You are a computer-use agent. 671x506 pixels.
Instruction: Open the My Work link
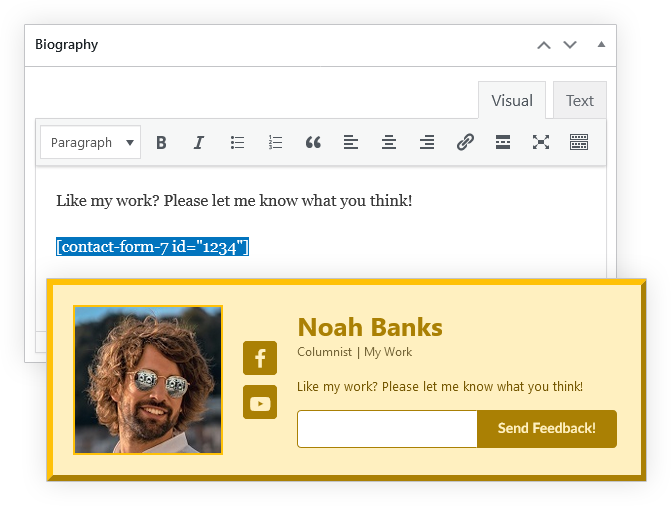(x=388, y=352)
